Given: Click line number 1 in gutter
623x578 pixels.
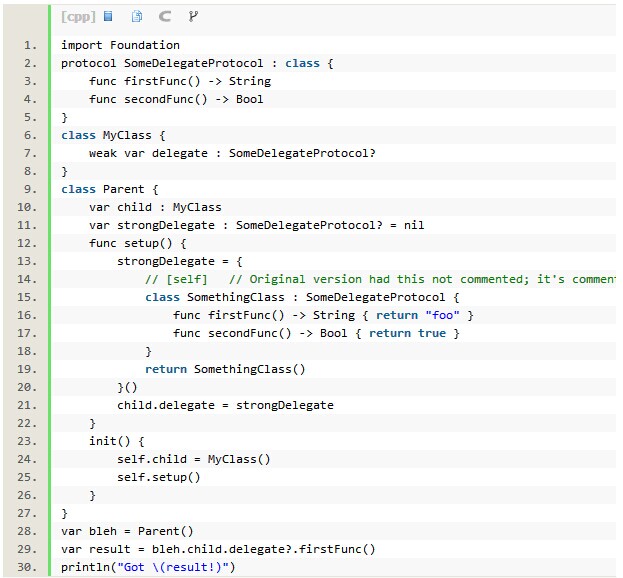Looking at the screenshot, I should 30,45.
